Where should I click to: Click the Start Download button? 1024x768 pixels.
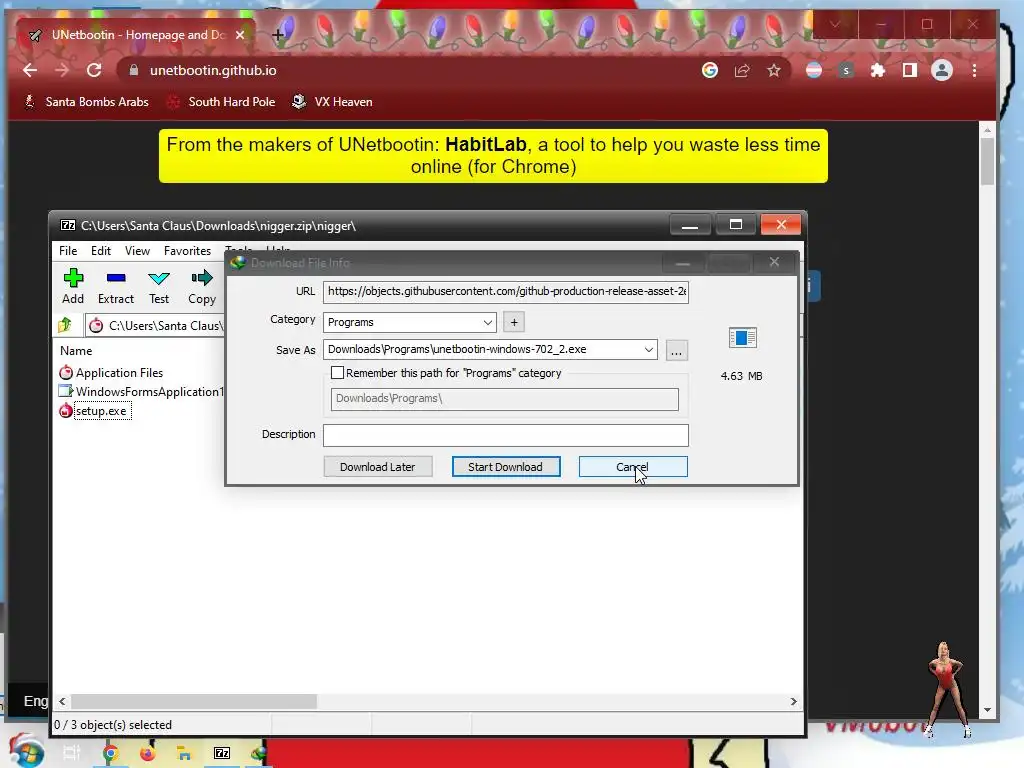(x=505, y=467)
